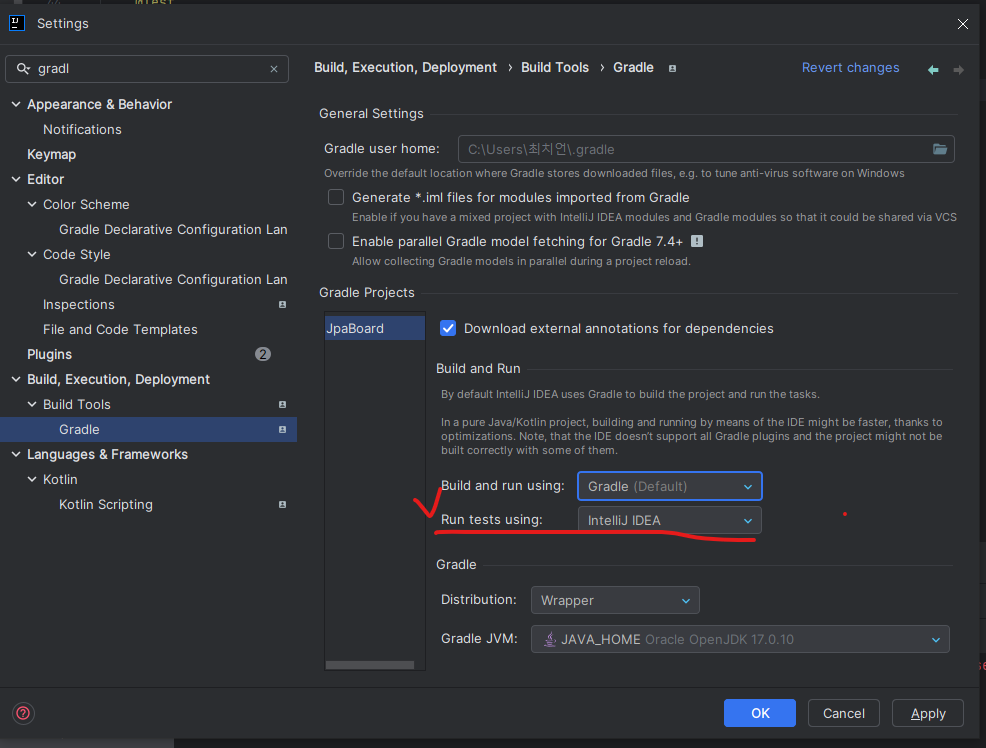Click the Plugins update count badge

[x=263, y=355]
